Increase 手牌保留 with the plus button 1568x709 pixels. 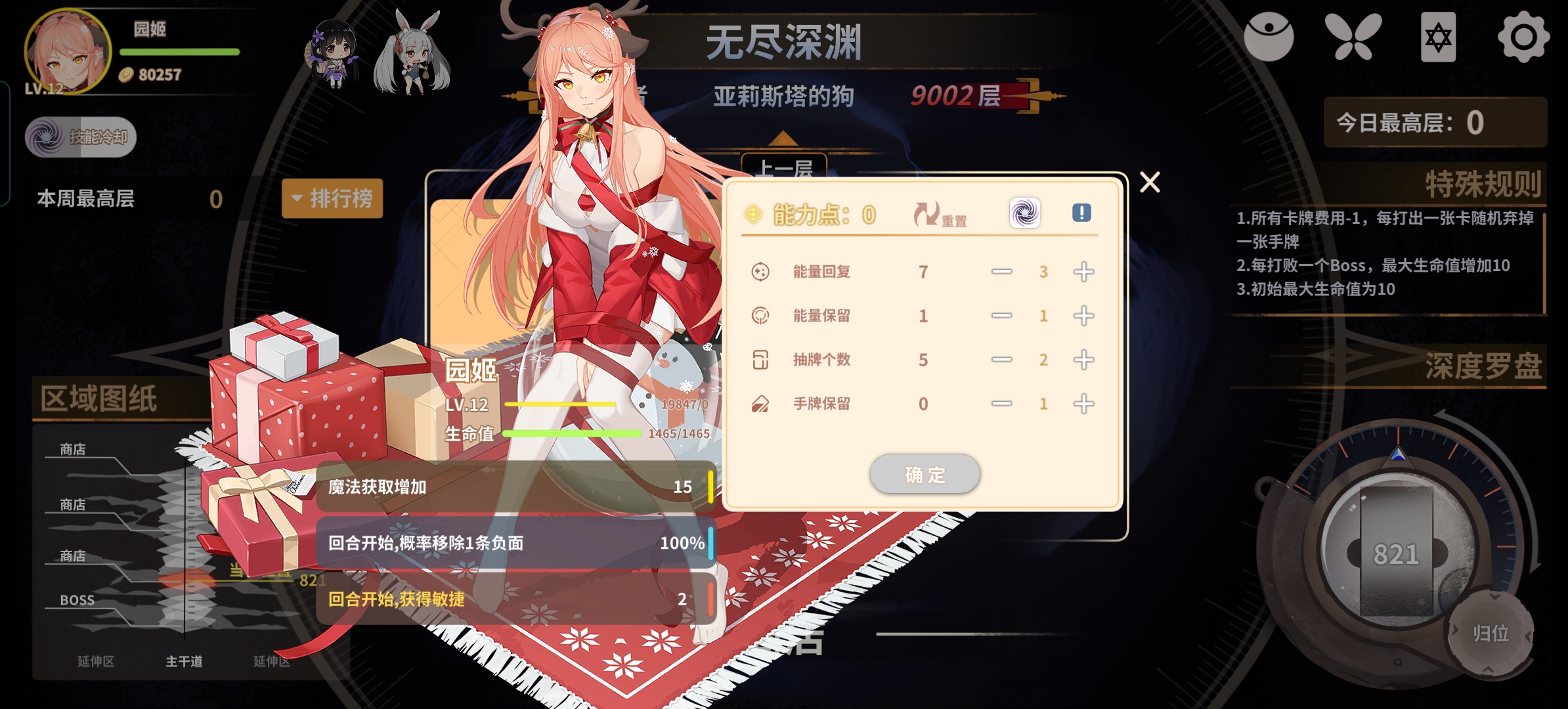(x=1083, y=404)
